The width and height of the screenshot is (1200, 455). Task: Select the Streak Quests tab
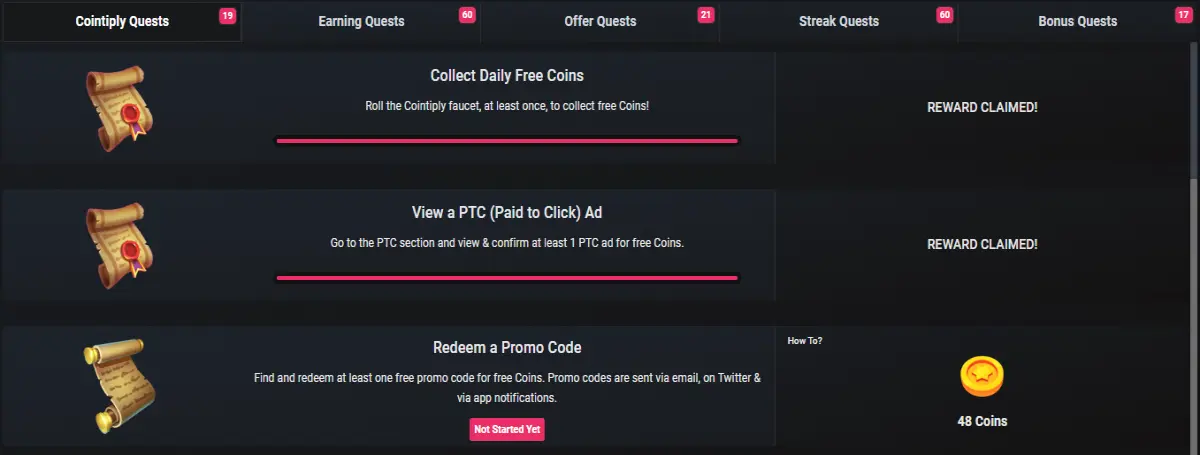click(839, 21)
